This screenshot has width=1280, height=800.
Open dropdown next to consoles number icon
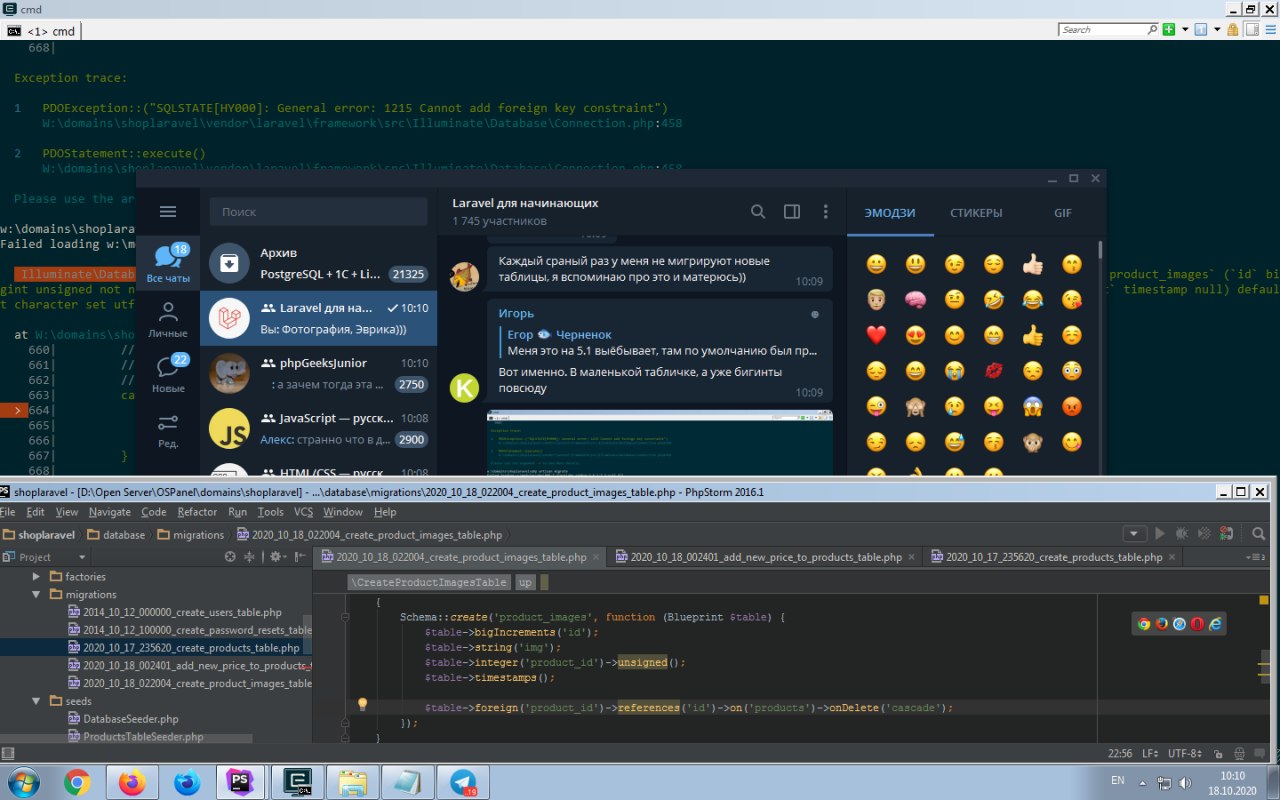pyautogui.click(x=1215, y=30)
